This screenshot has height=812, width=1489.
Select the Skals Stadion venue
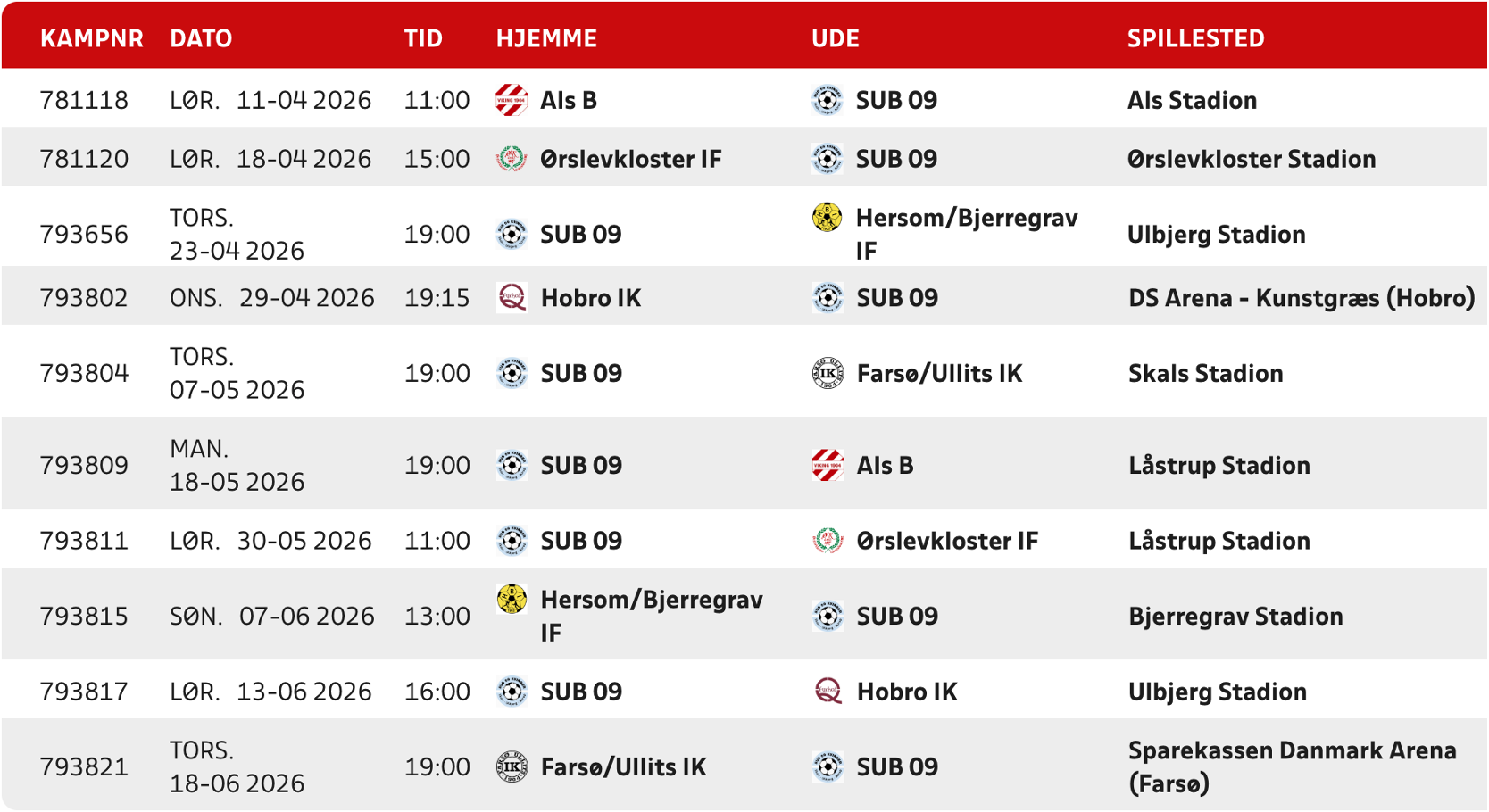click(x=1205, y=373)
